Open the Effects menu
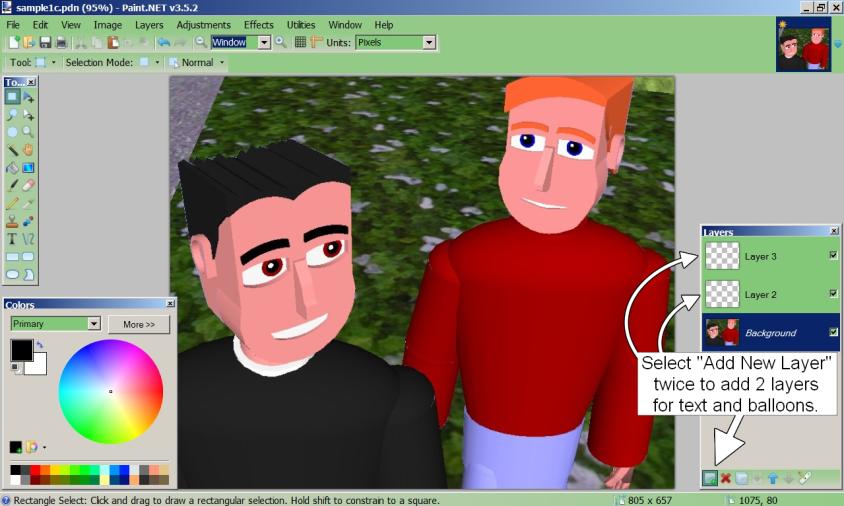The image size is (844, 506). pyautogui.click(x=258, y=24)
